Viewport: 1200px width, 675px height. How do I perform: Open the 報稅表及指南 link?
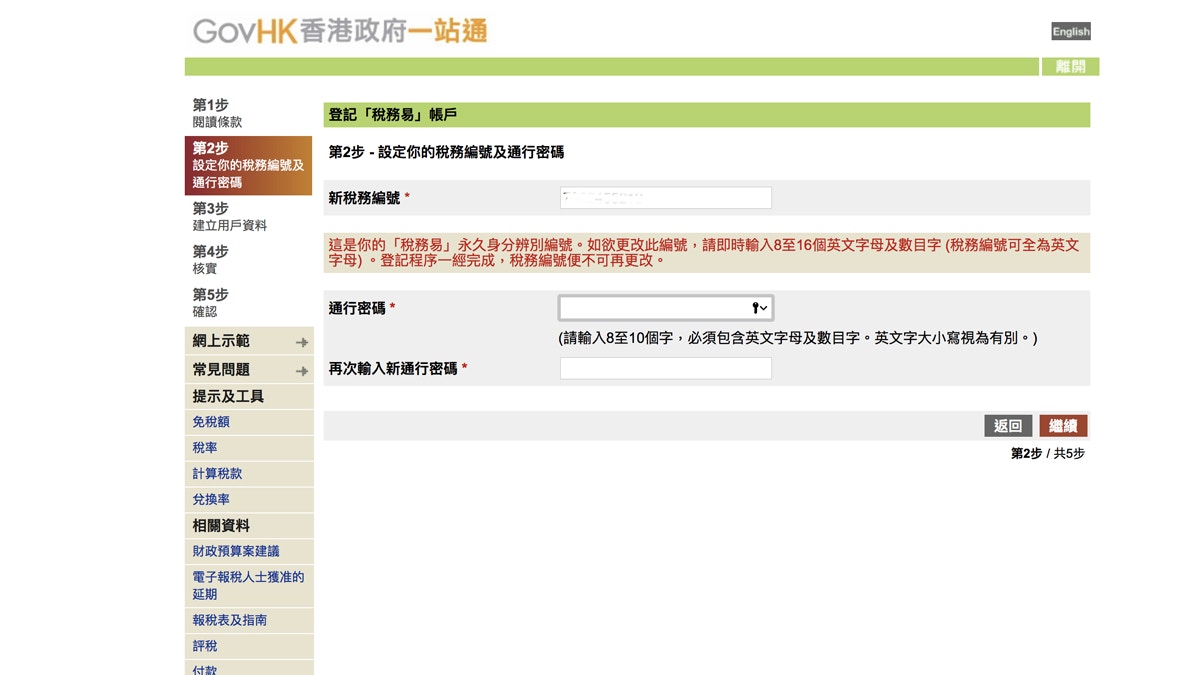click(x=230, y=620)
